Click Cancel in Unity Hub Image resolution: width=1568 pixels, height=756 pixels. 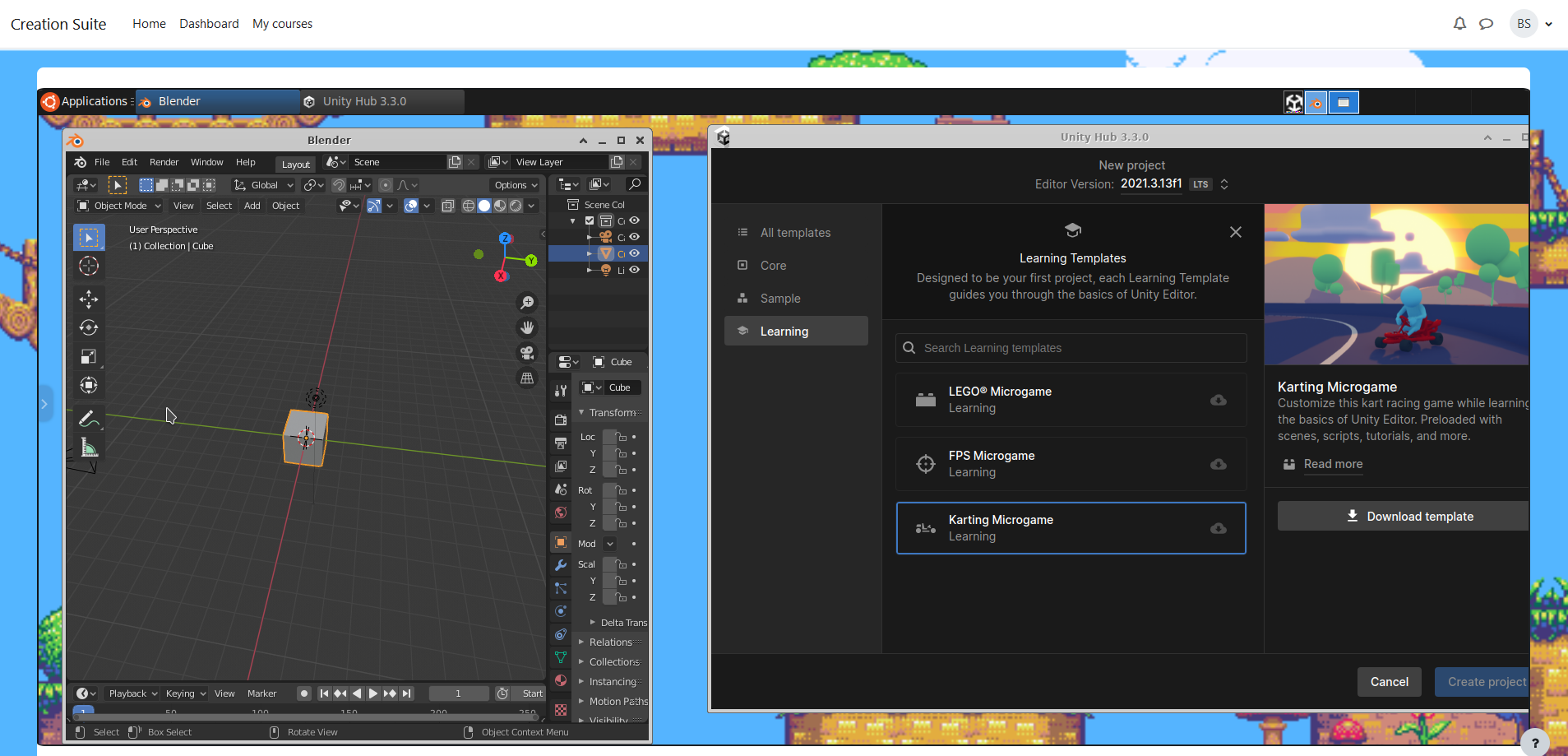coord(1390,682)
